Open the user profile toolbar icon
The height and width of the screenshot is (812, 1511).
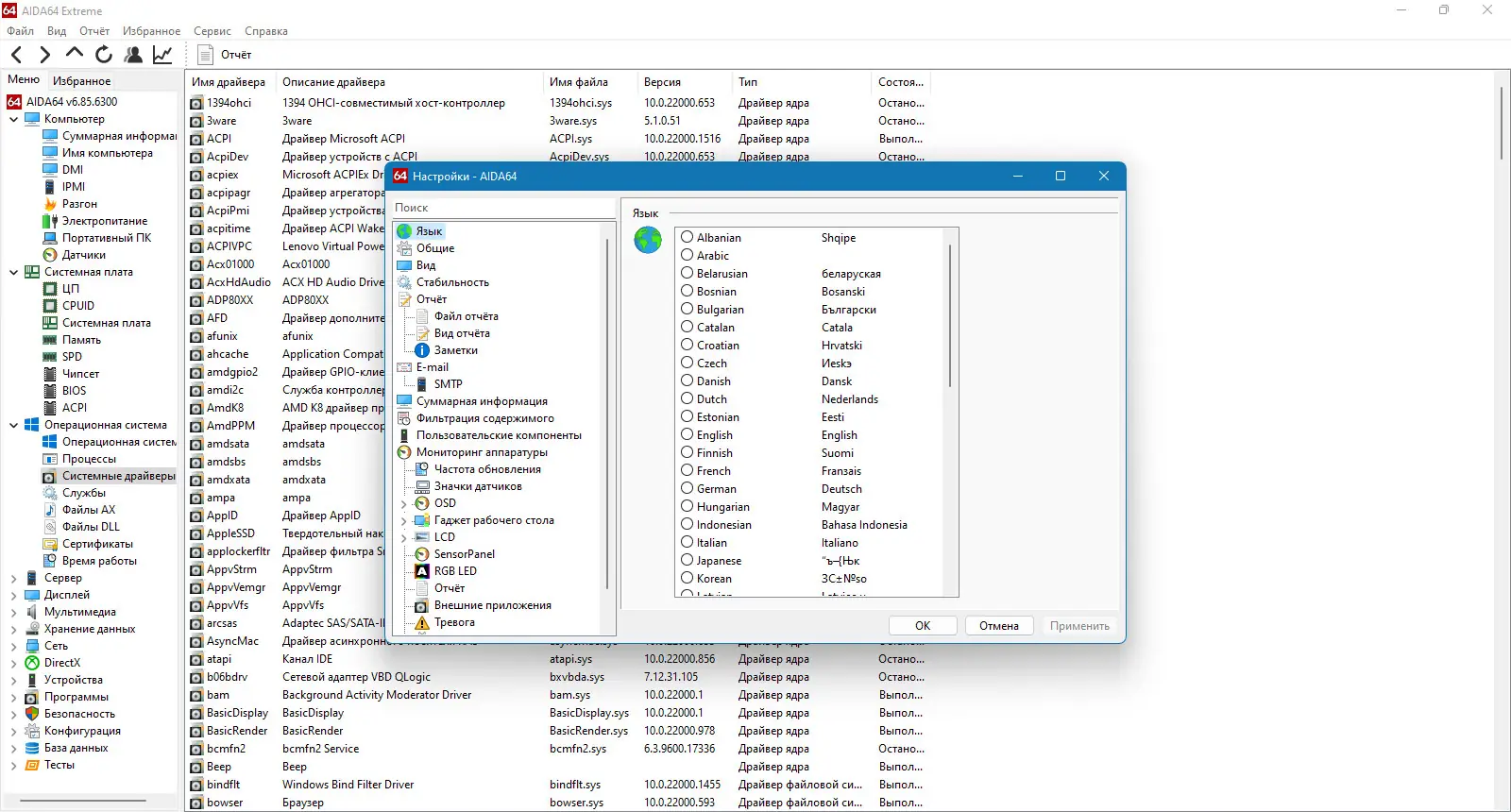point(133,55)
